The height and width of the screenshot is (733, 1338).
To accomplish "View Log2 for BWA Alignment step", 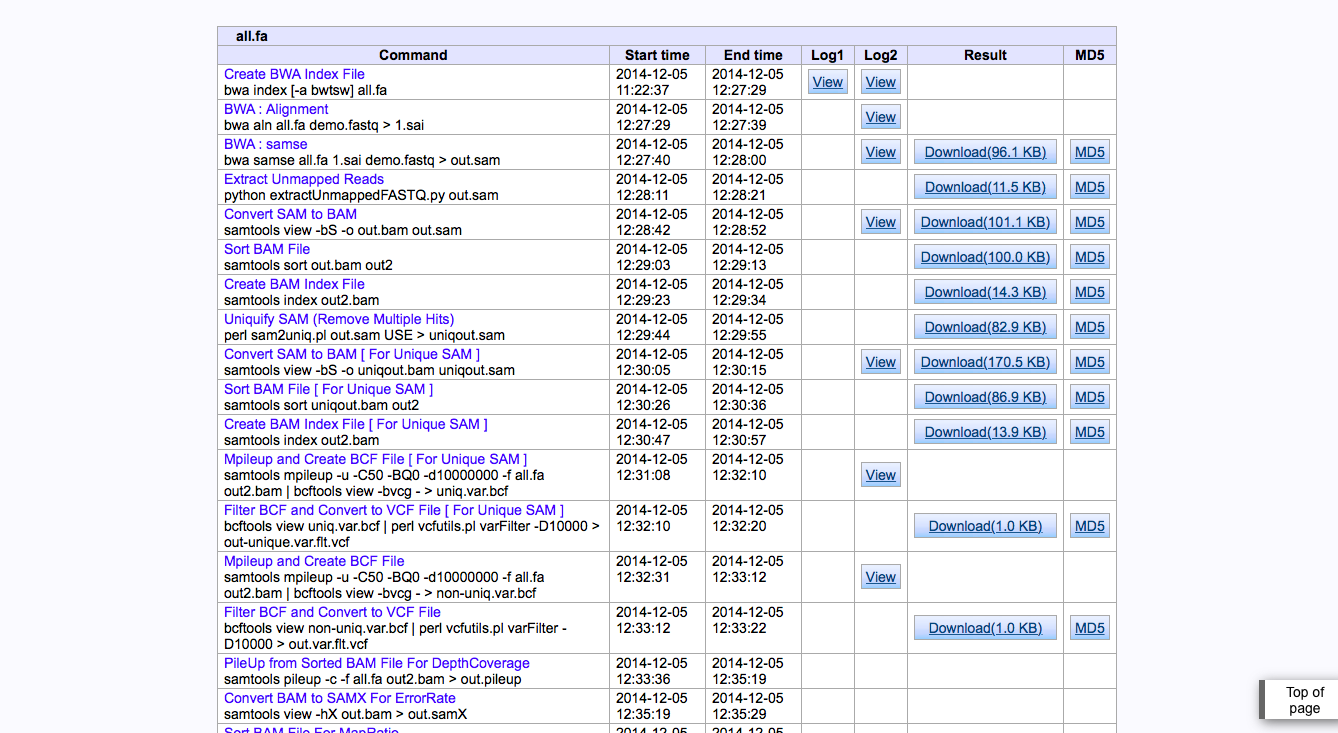I will coord(880,117).
